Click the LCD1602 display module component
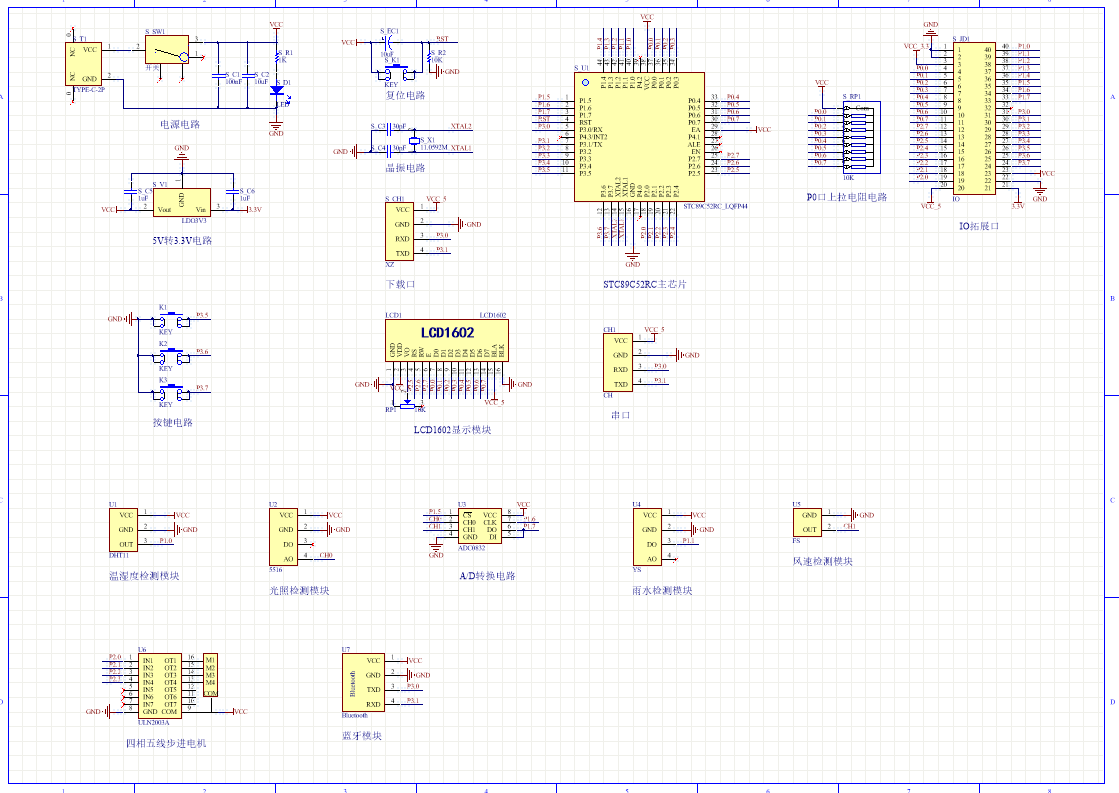1119x793 pixels. (x=446, y=340)
